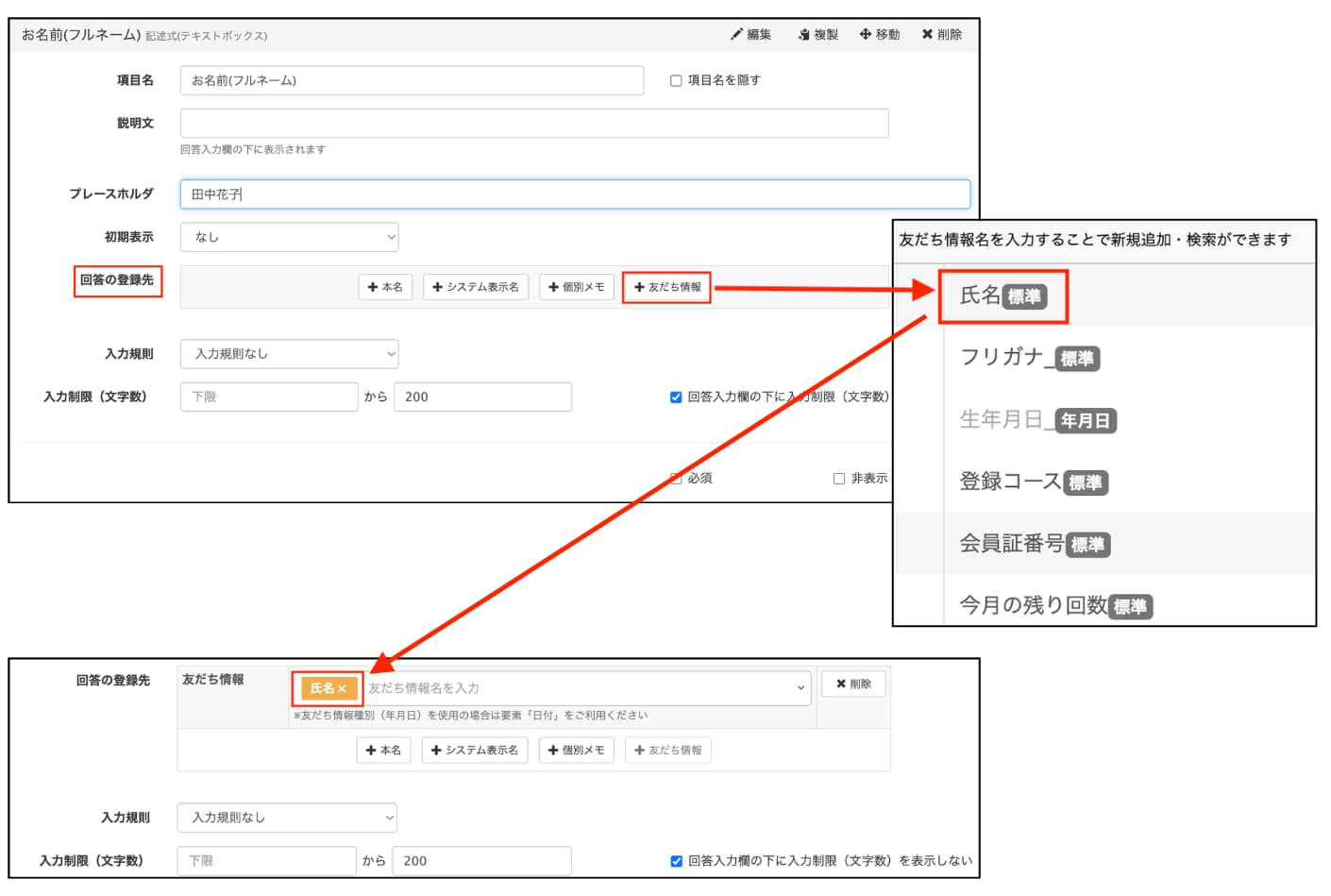Open the 初期表示 dropdown

tap(289, 238)
